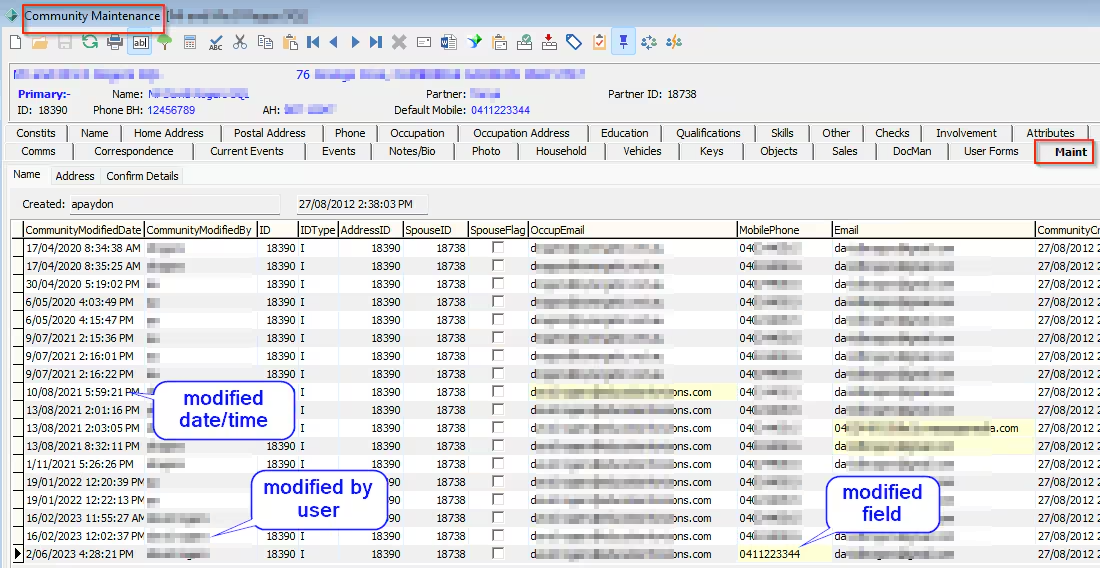
Task: Toggle SpouseFlag checkbox in 10/08/2021 row
Action: pyautogui.click(x=497, y=391)
